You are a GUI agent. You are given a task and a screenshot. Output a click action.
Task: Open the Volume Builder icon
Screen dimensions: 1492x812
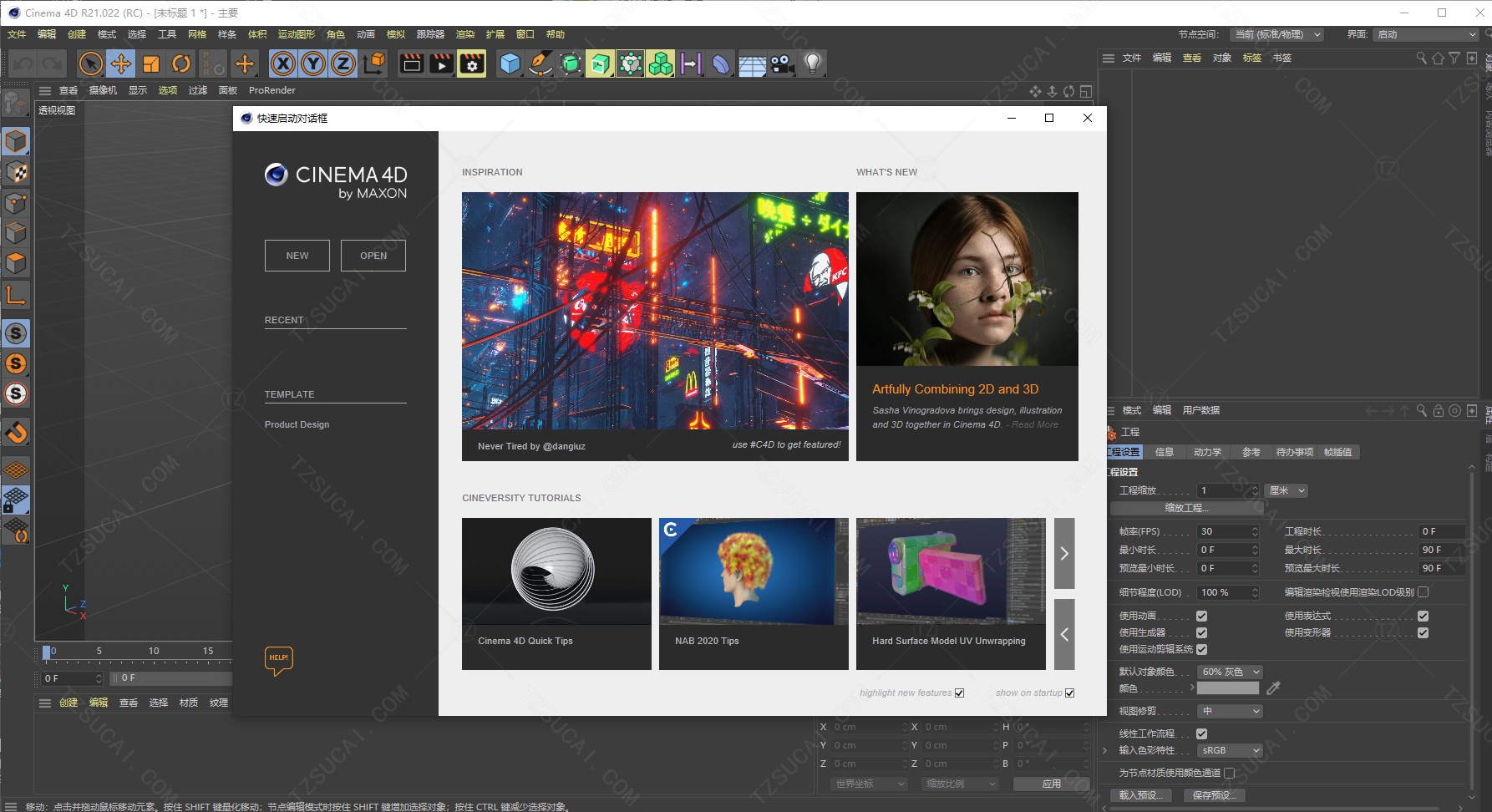click(x=661, y=63)
